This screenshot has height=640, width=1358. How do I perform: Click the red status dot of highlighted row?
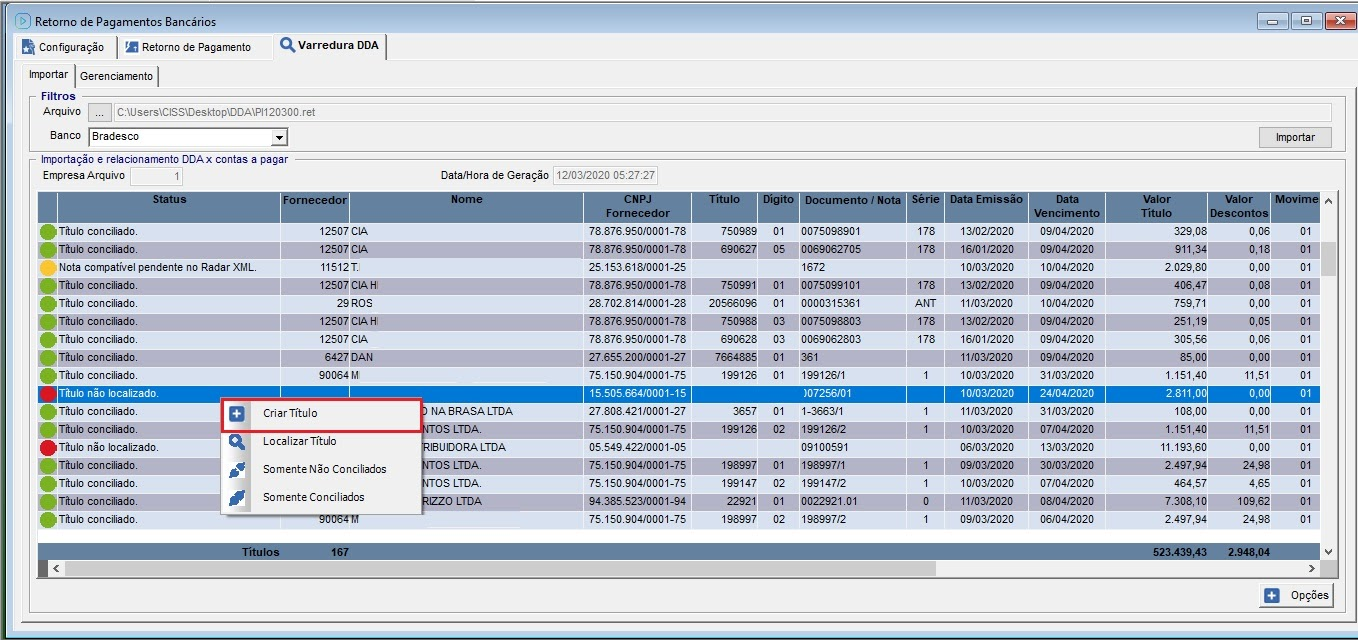coord(47,394)
